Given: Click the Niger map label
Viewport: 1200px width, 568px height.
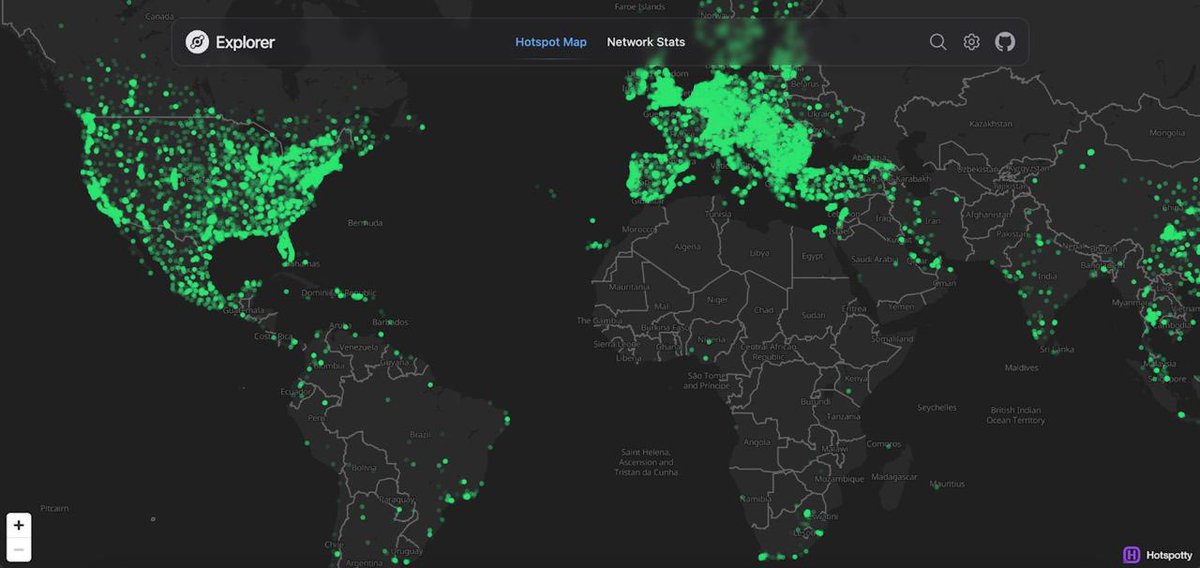Looking at the screenshot, I should 717,299.
